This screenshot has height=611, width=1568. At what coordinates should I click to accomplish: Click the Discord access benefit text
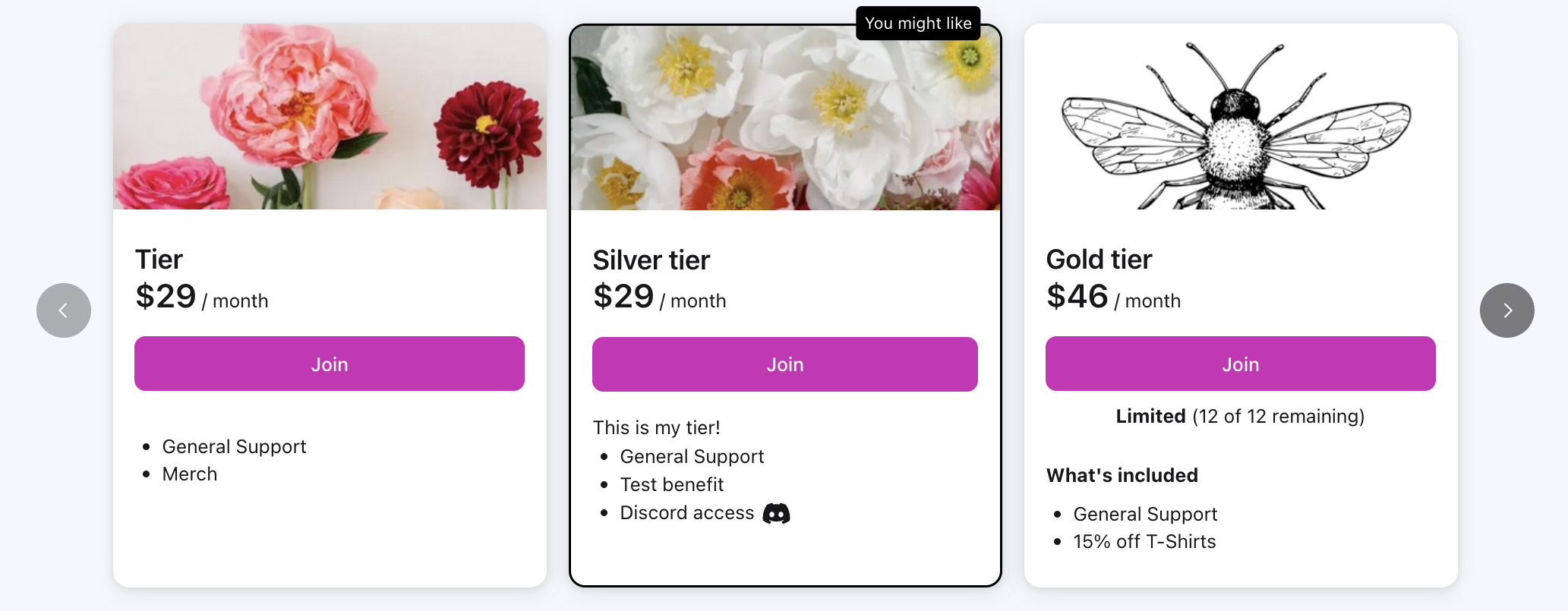(x=686, y=513)
